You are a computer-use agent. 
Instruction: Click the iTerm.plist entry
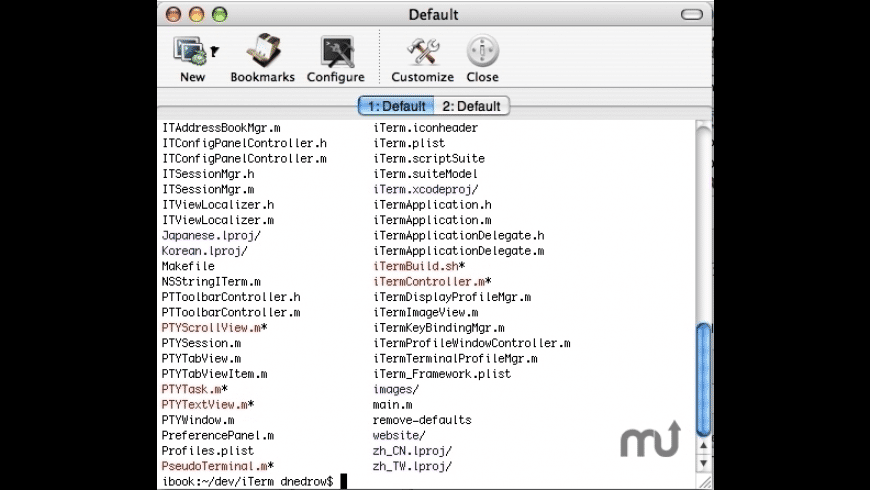pyautogui.click(x=409, y=144)
